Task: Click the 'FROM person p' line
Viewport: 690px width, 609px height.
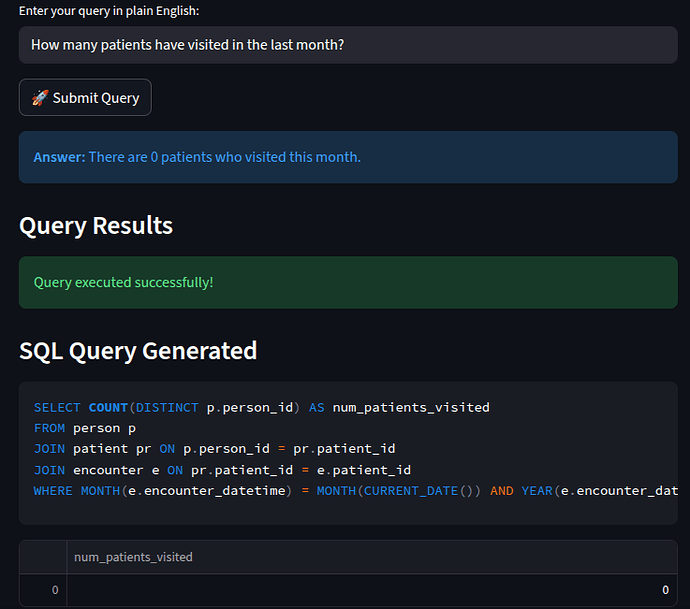Action: click(x=85, y=428)
